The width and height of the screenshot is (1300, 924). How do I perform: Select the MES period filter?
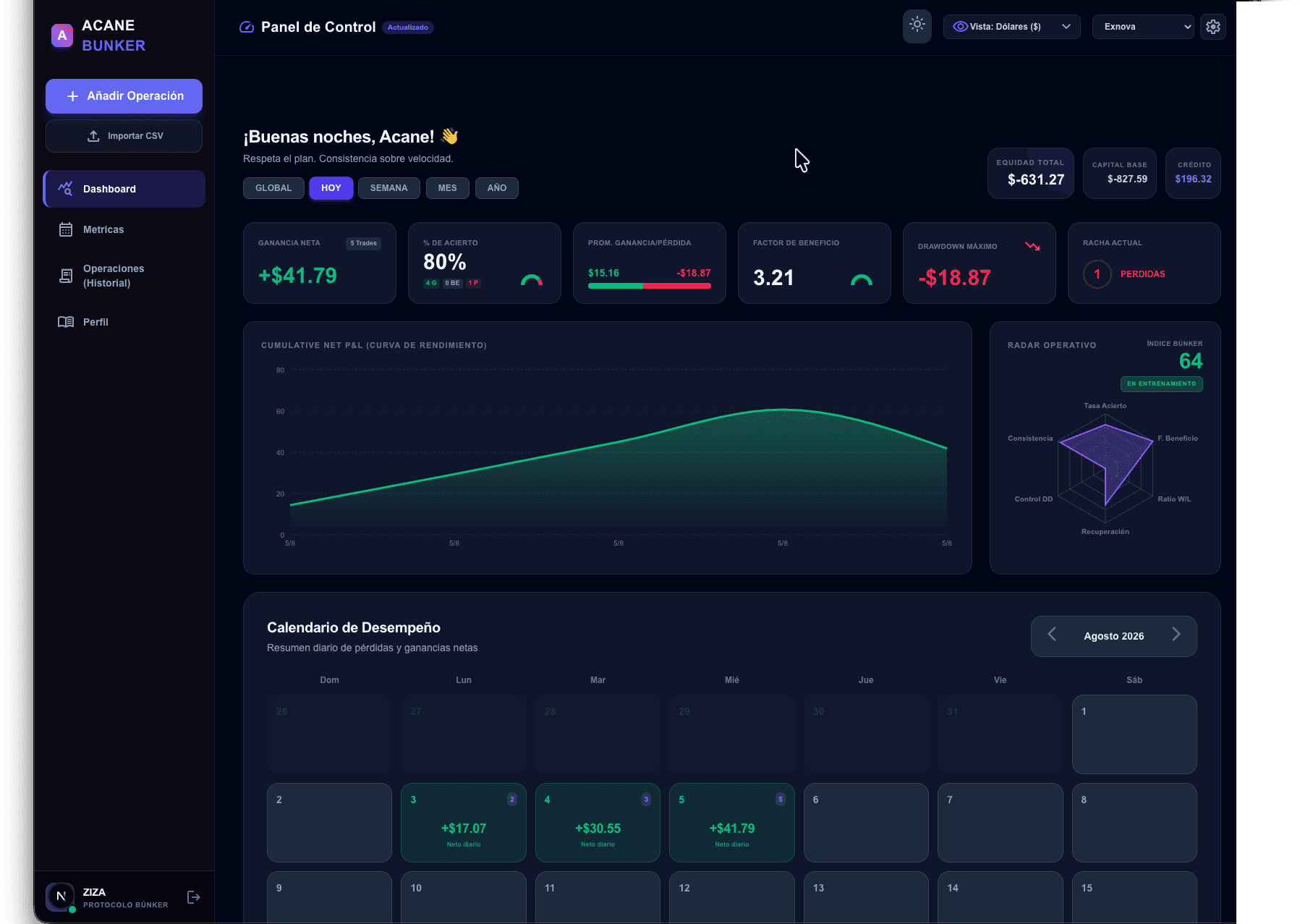click(x=447, y=188)
